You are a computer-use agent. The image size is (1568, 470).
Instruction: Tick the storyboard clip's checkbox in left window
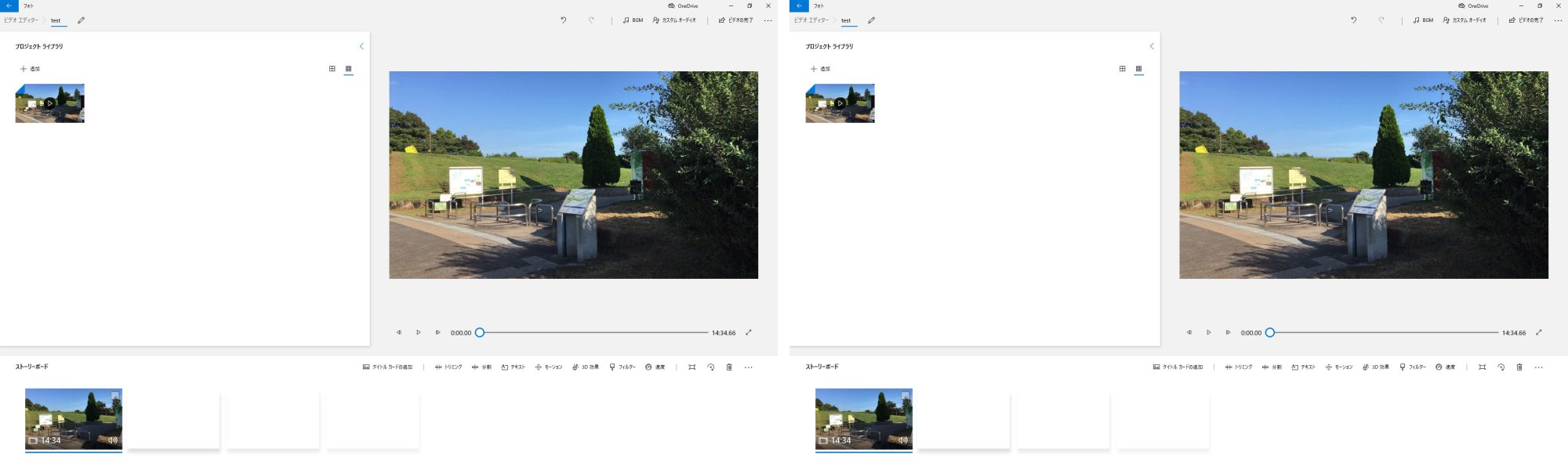point(115,396)
